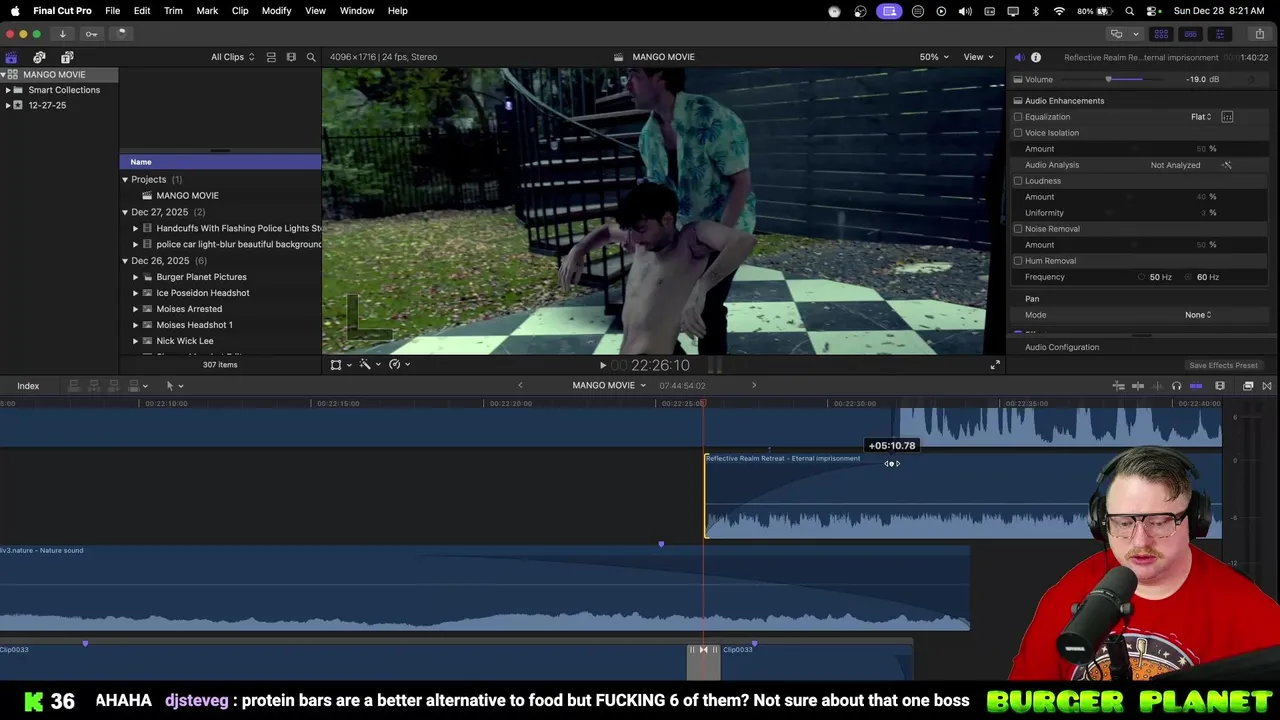Toggle the Browser panel visibility button
This screenshot has width=1280, height=720.
1161,33
